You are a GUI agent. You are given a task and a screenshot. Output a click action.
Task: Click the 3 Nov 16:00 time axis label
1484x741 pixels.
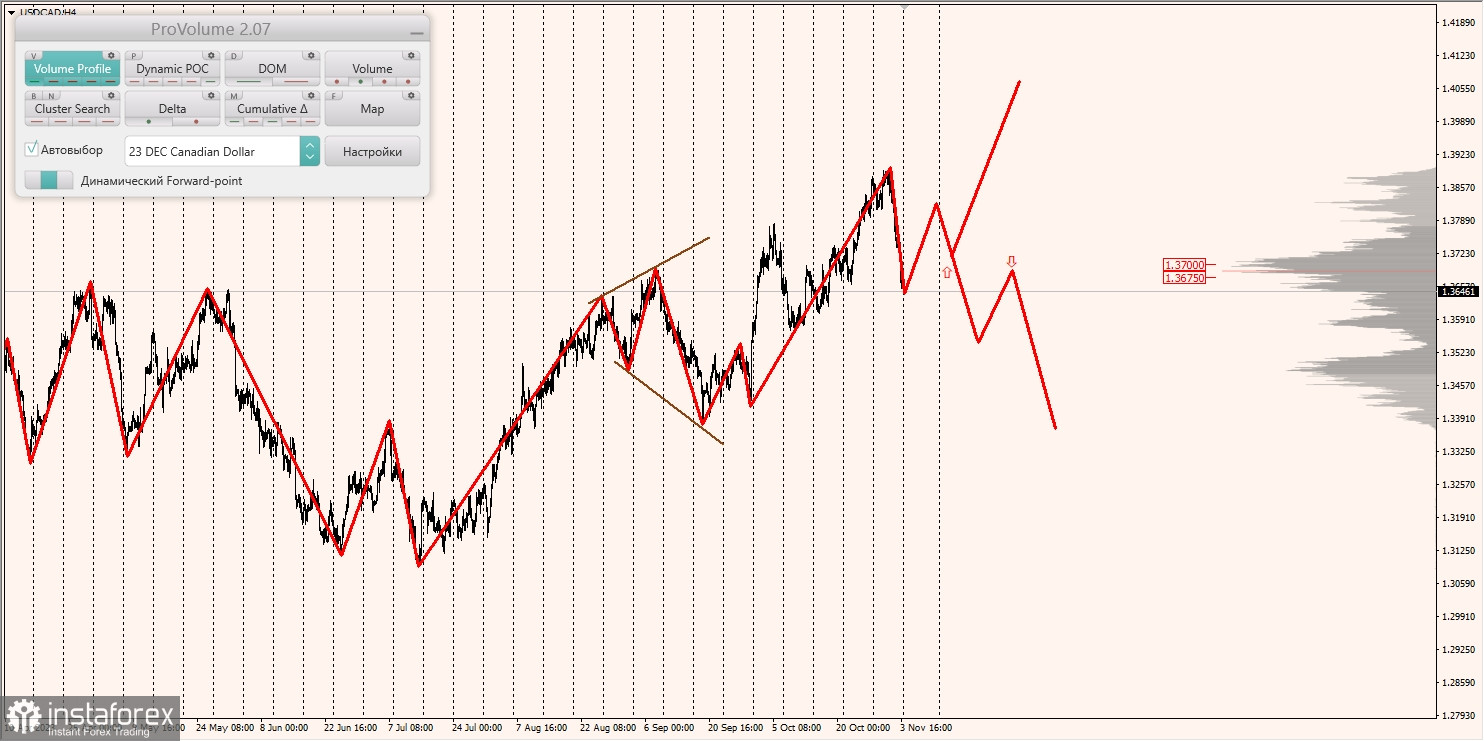(926, 728)
